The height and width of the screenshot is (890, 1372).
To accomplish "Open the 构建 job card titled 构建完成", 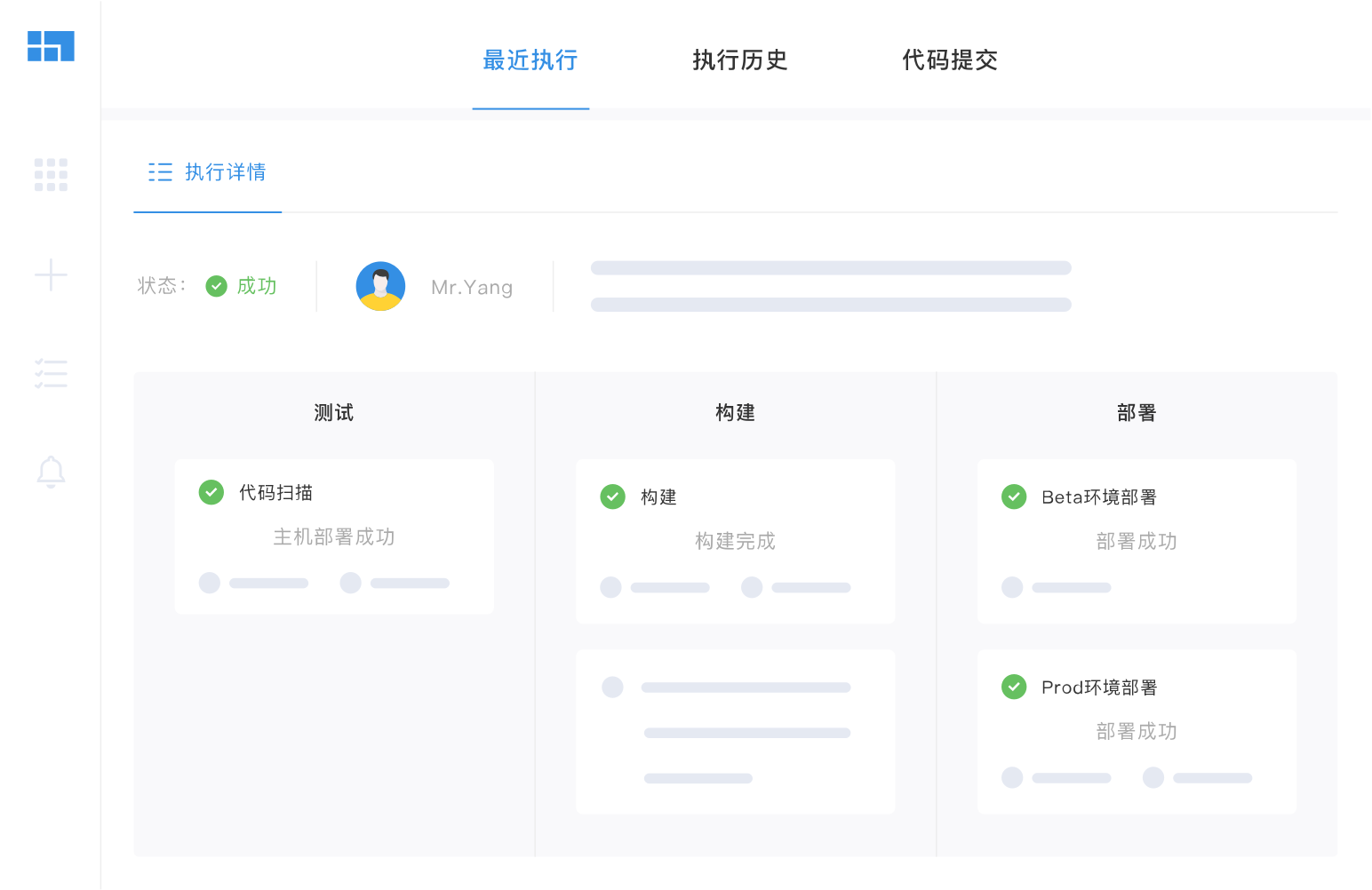I will [x=735, y=541].
